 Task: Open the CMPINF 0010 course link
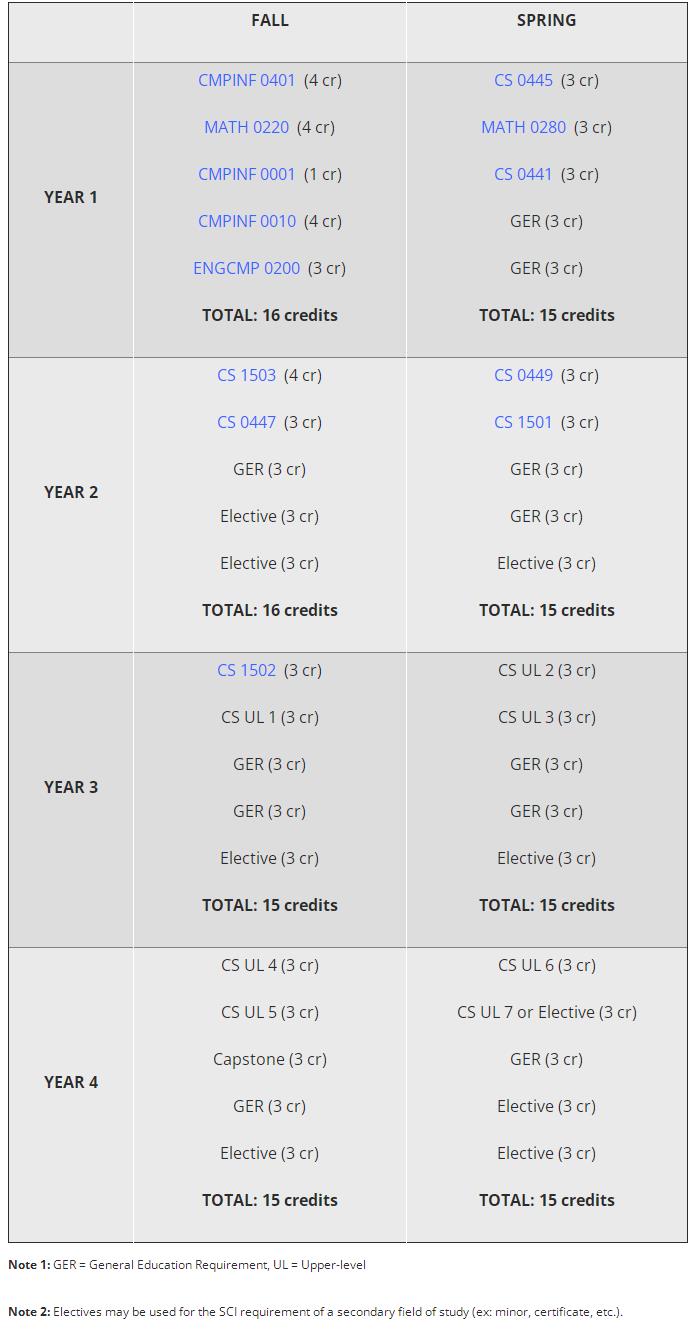pos(247,221)
